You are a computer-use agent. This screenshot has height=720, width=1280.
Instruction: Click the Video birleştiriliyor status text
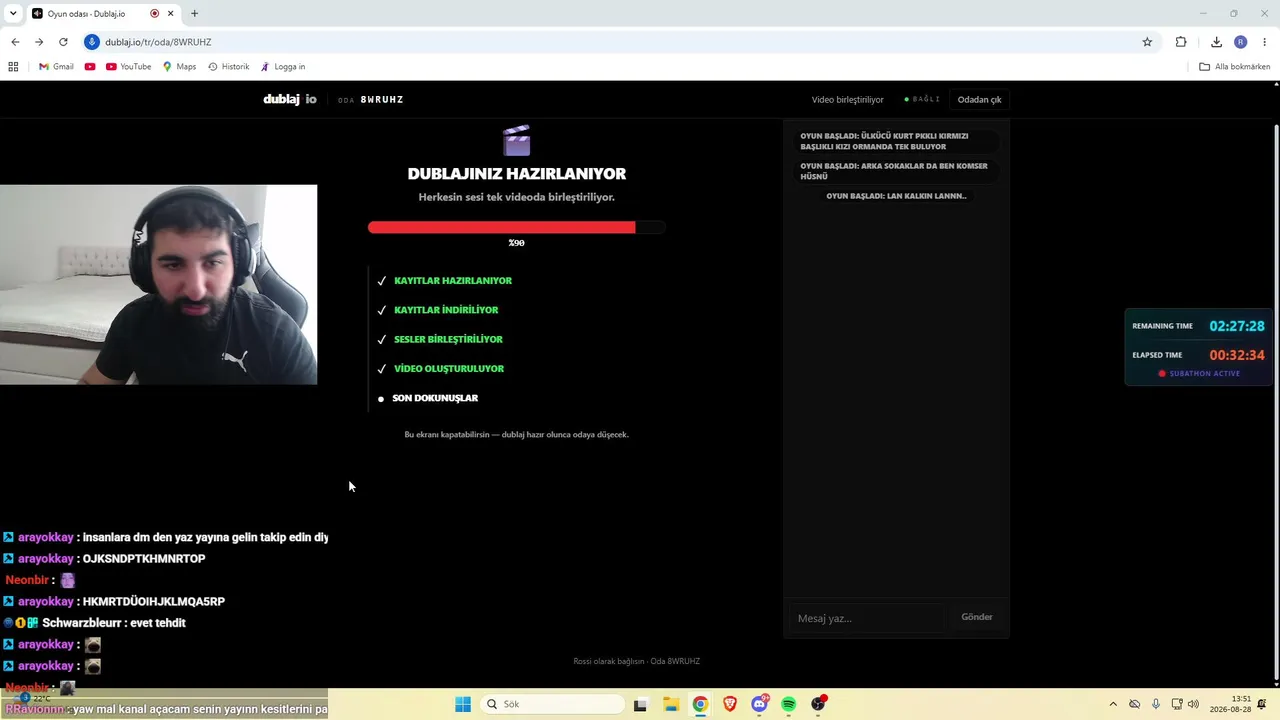(x=847, y=100)
